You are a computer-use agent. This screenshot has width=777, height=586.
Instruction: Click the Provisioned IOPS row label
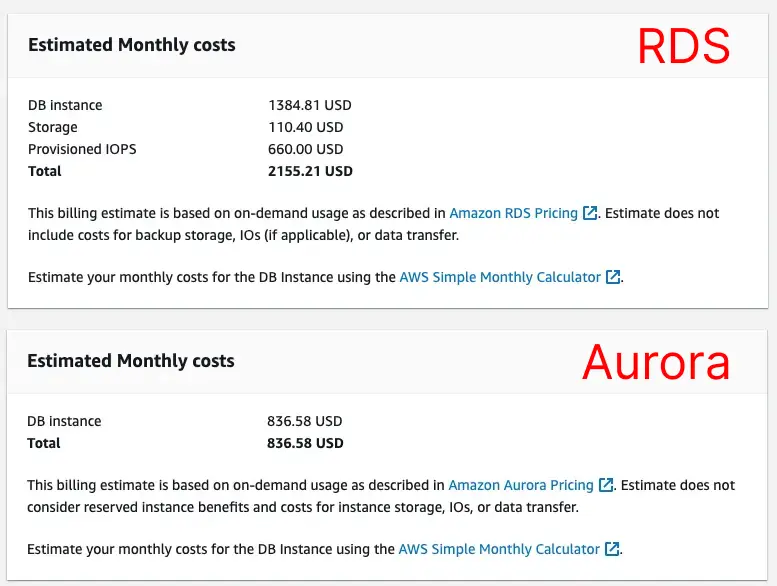82,149
